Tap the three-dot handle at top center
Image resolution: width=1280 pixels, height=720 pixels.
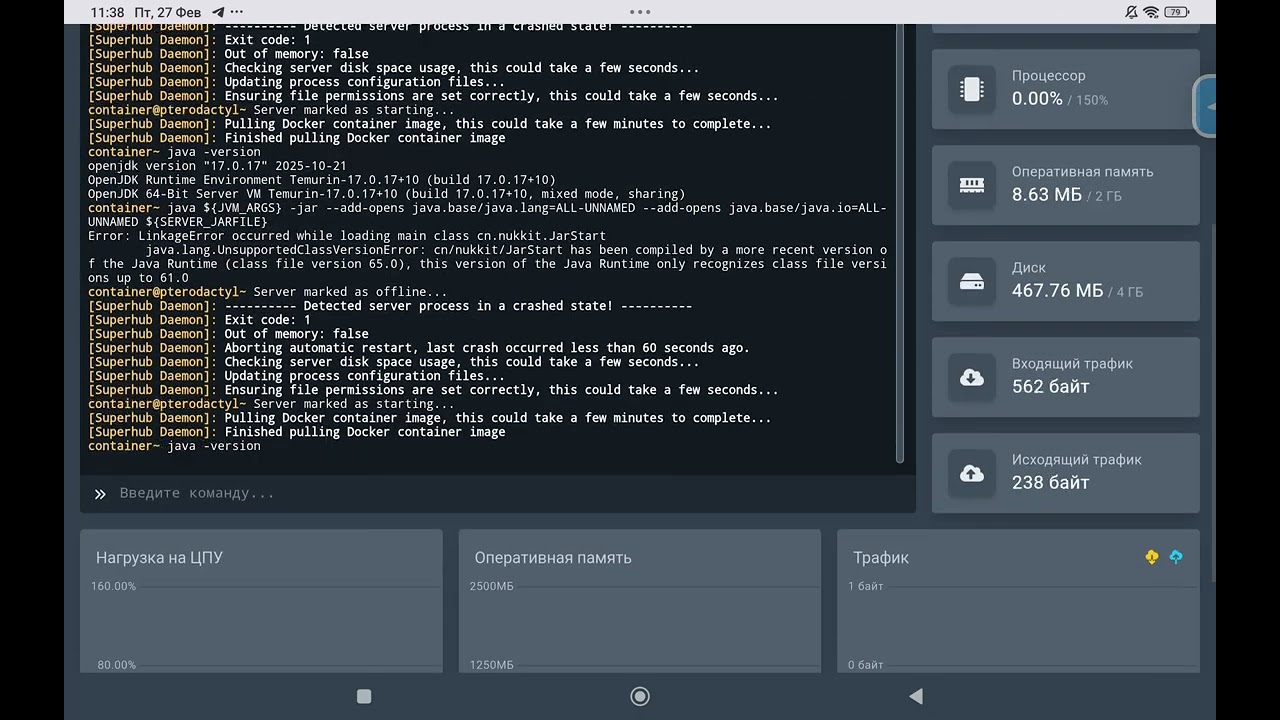point(640,12)
